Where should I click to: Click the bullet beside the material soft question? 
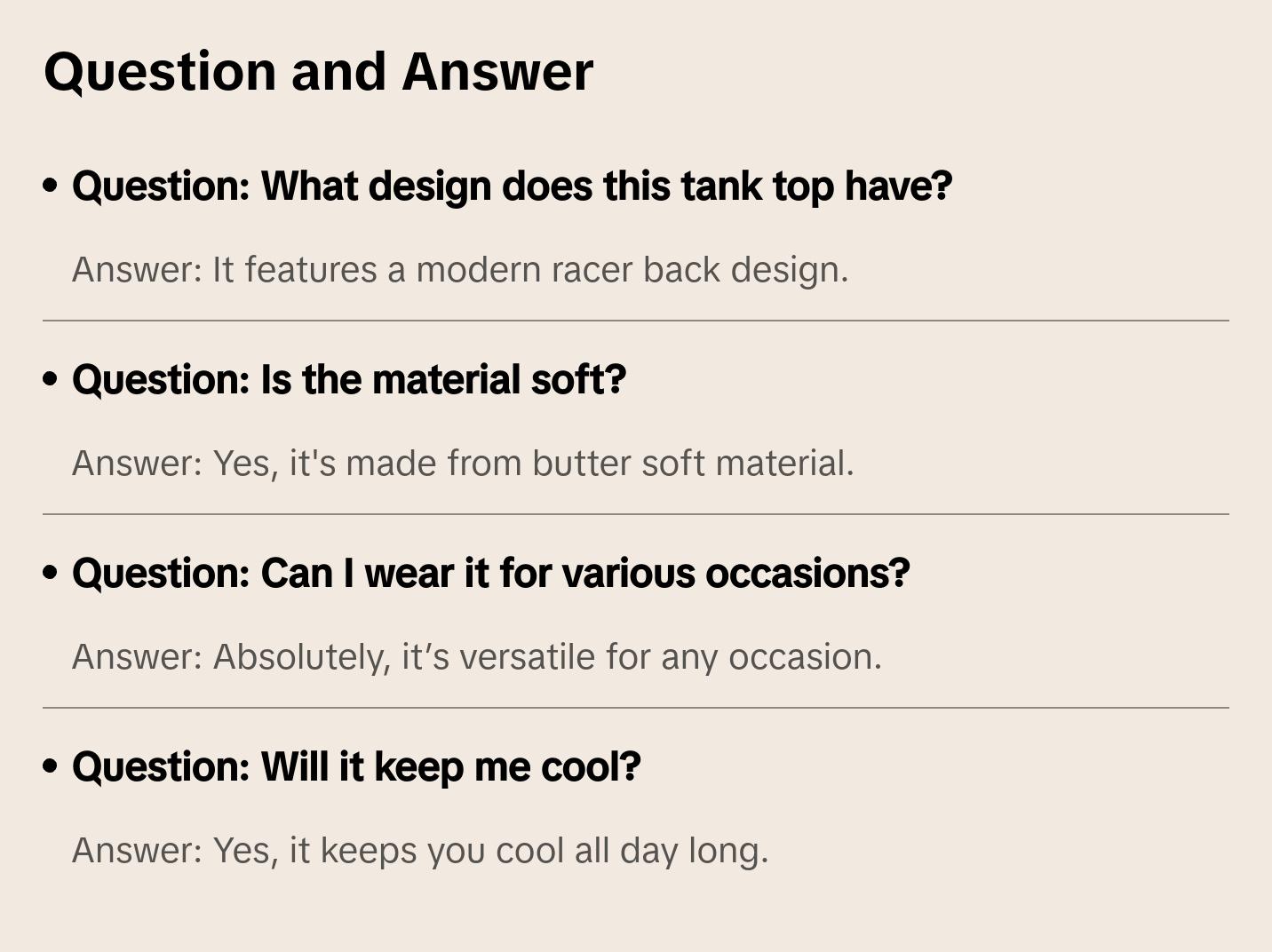coord(51,379)
